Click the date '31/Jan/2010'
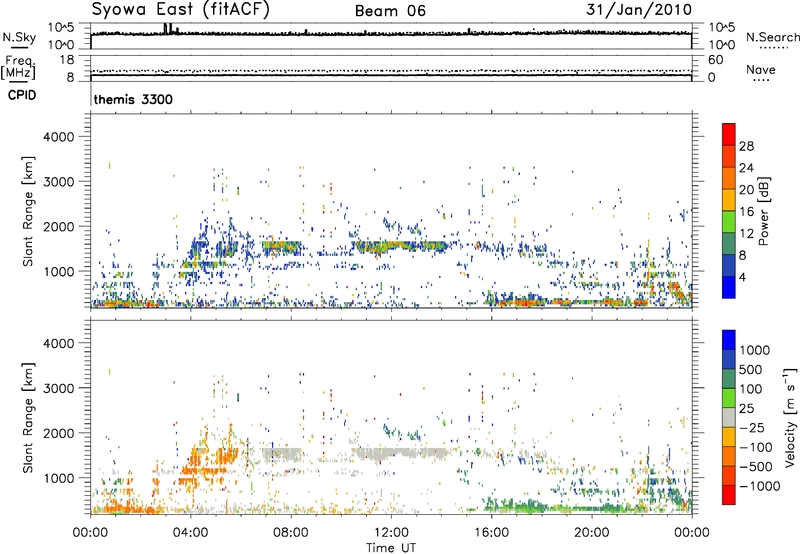Viewport: 800px width, 554px height. point(639,10)
